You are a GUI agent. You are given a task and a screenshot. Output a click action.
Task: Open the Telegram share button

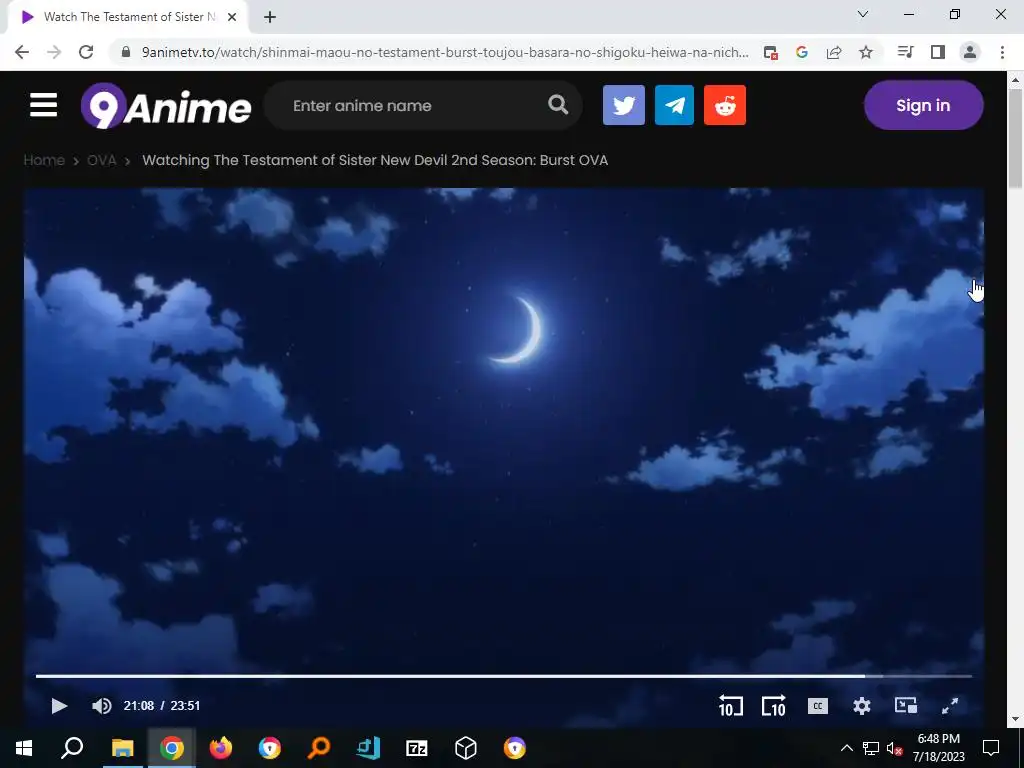pyautogui.click(x=674, y=105)
